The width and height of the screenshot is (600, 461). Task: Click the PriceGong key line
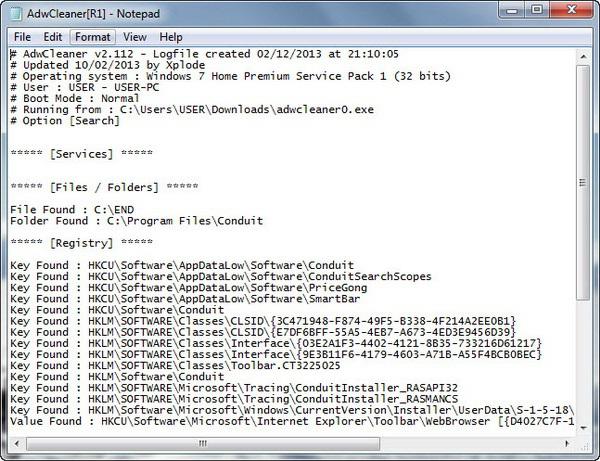coord(189,287)
